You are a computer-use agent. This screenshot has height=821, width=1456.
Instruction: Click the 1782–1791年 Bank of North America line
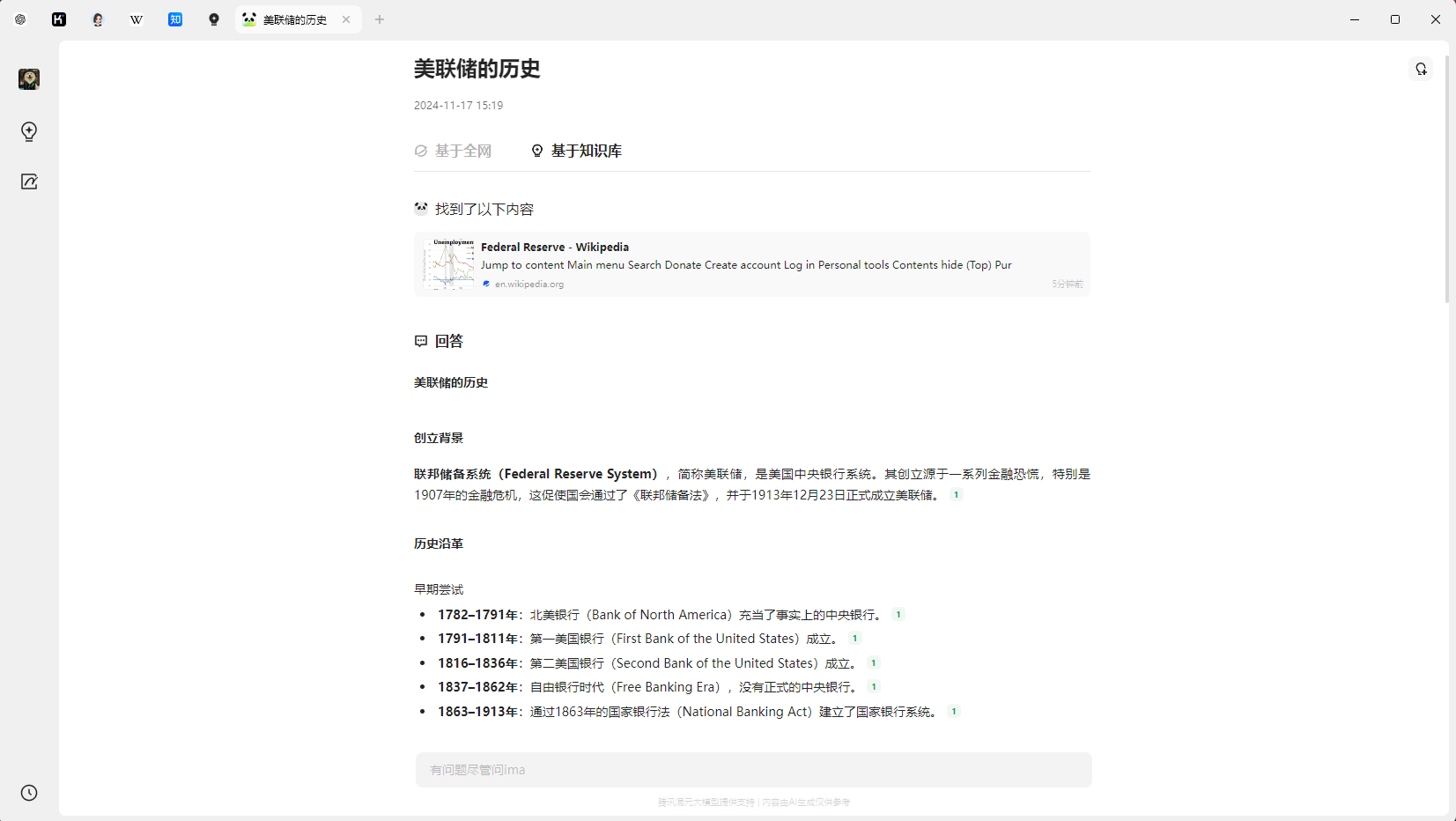tap(661, 615)
